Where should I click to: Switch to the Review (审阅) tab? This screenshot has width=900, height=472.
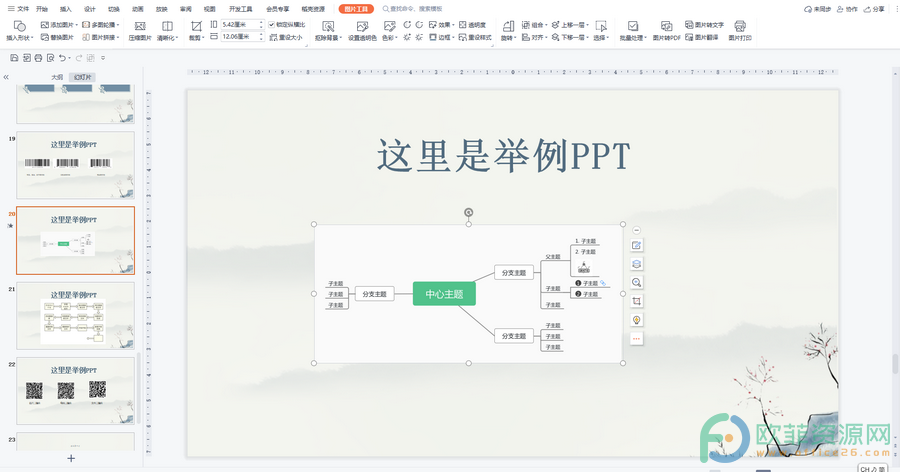tap(185, 9)
